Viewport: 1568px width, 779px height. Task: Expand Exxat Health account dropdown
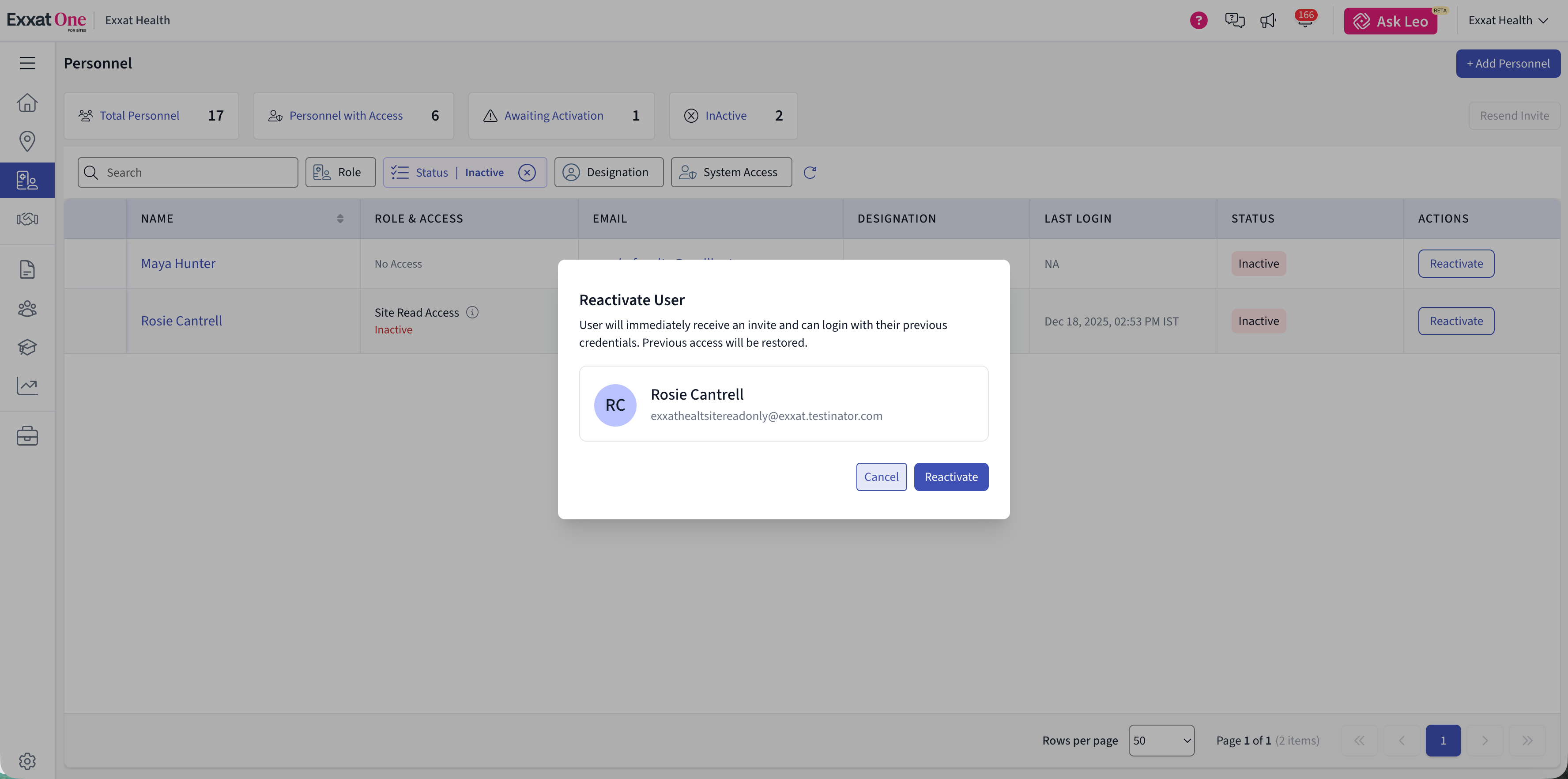pos(1508,21)
